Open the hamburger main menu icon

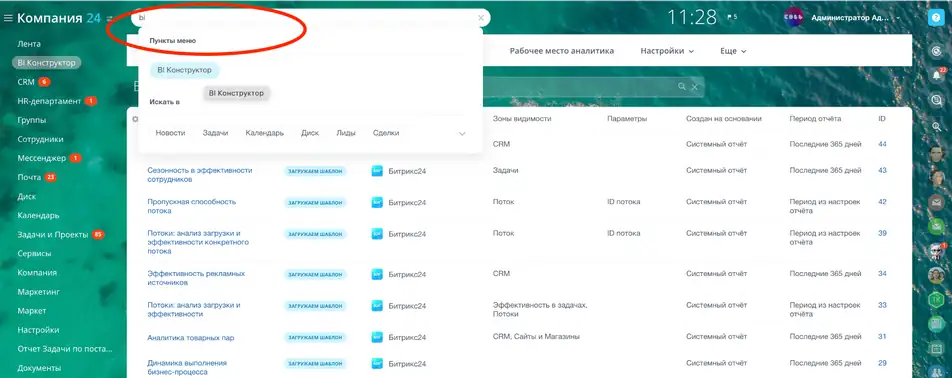[8, 18]
